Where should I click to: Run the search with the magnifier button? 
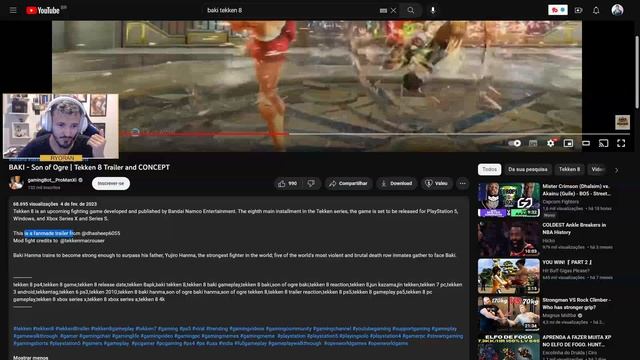(411, 10)
